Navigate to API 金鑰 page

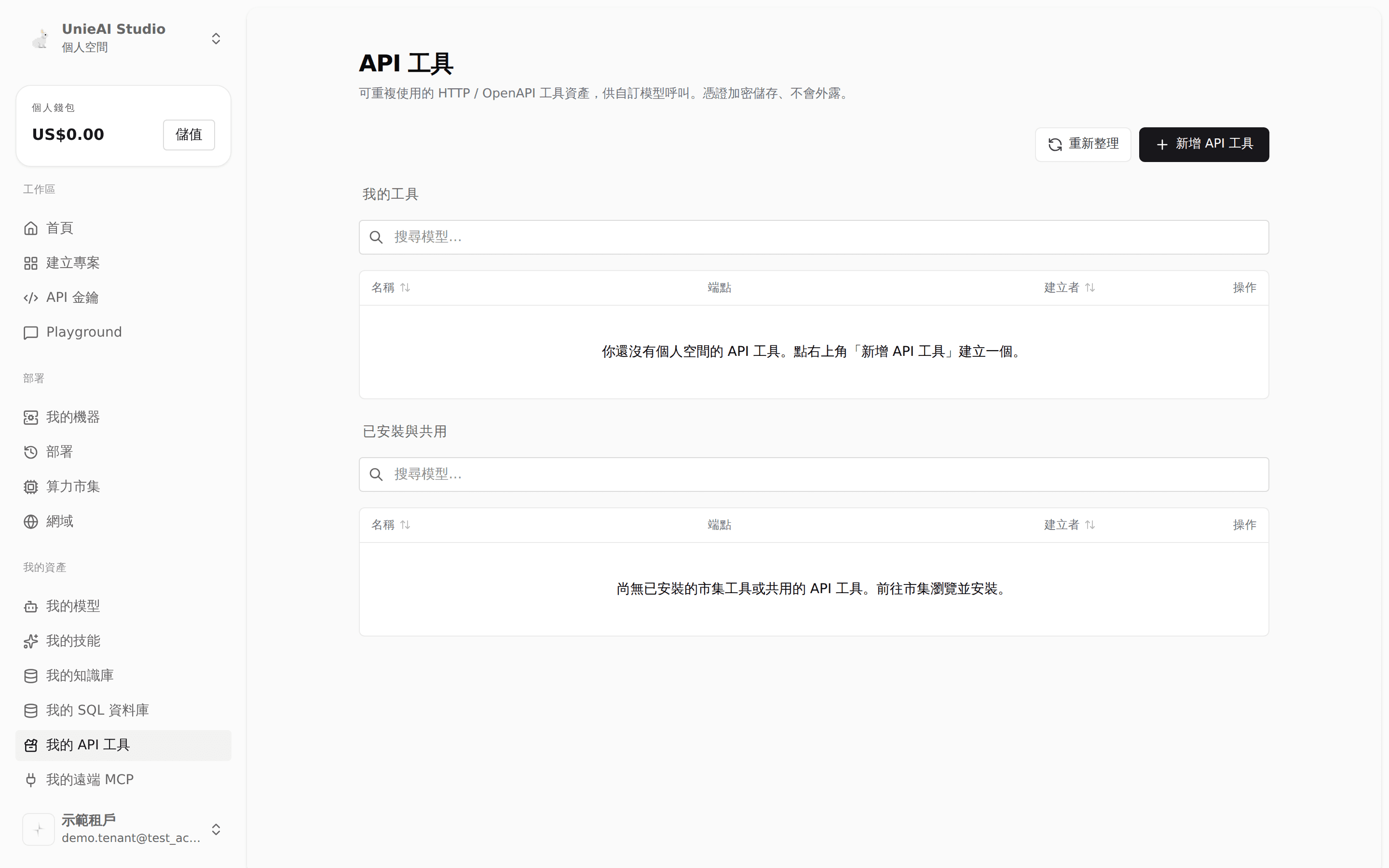123,298
